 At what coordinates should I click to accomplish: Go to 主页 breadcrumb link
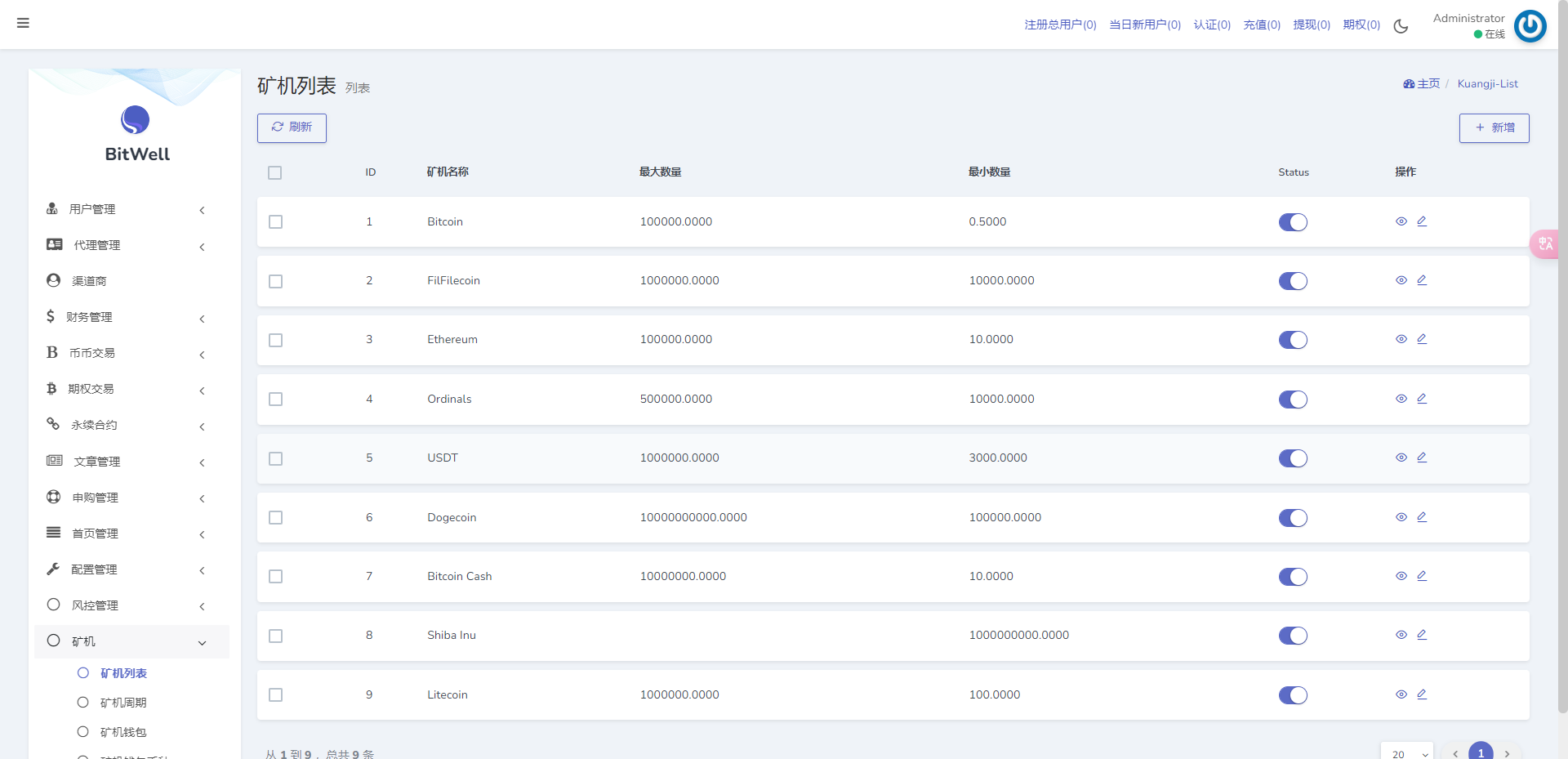pyautogui.click(x=1422, y=84)
